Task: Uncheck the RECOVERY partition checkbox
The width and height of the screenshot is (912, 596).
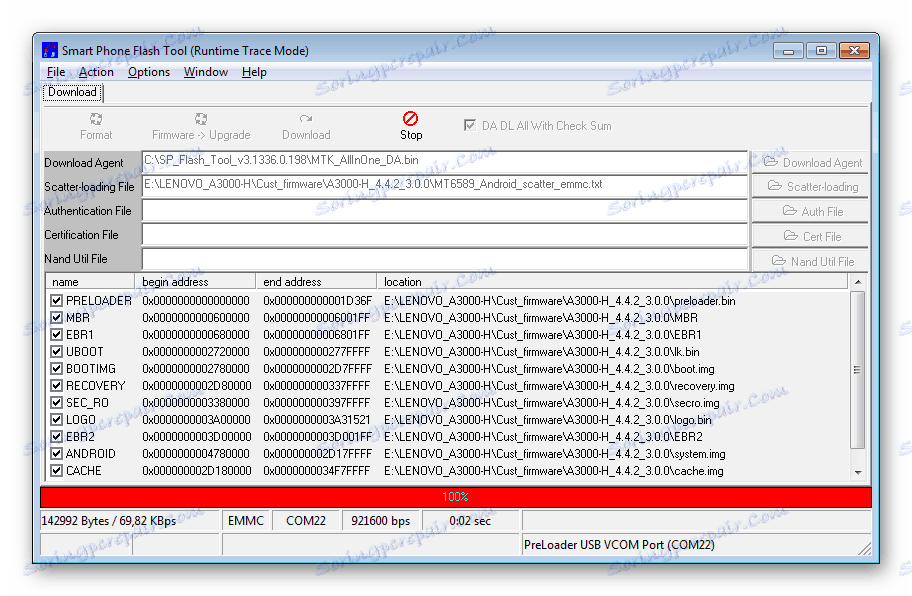Action: [x=56, y=386]
